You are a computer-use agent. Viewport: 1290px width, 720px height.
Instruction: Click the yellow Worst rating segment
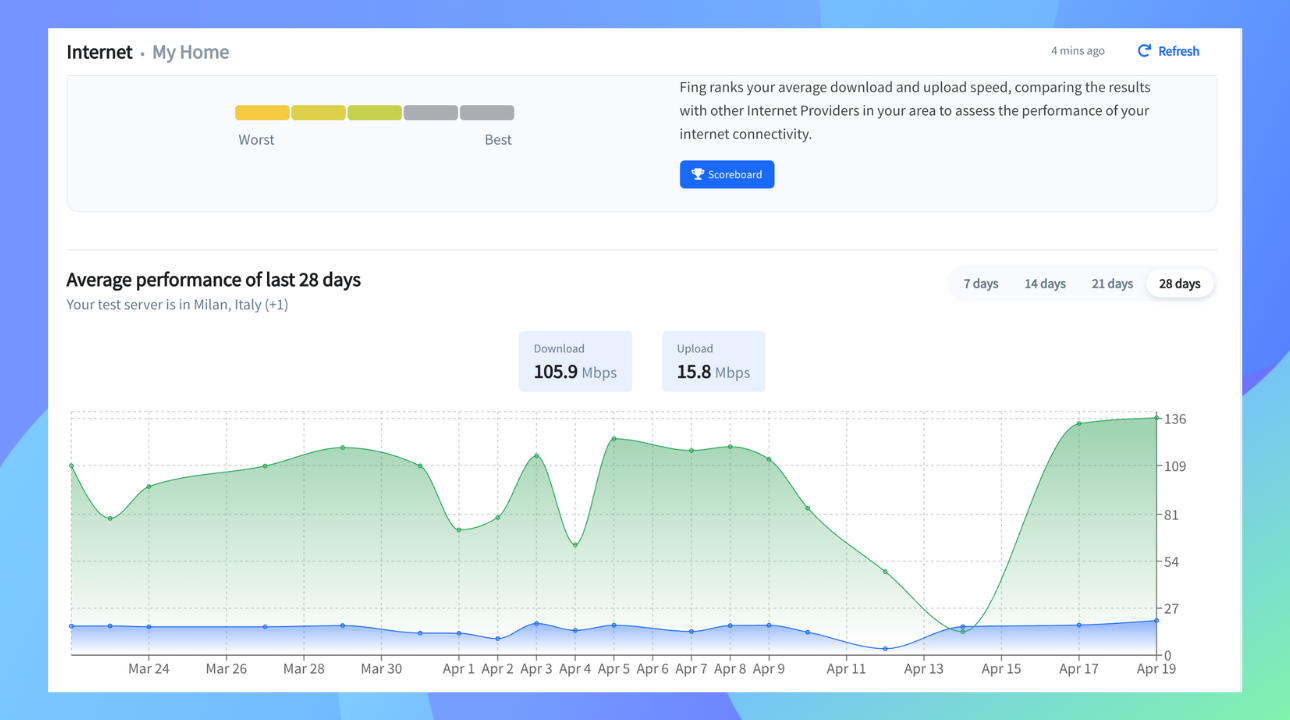(262, 113)
